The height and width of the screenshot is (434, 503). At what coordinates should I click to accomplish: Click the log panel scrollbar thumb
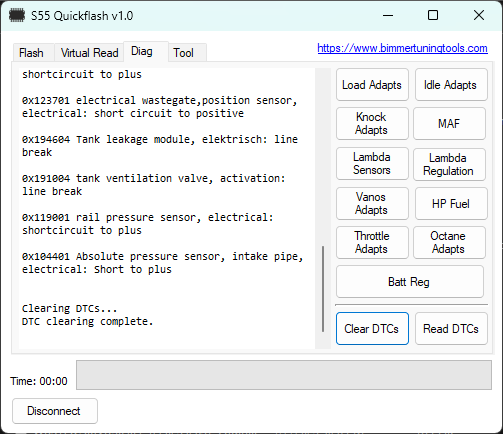coord(323,289)
